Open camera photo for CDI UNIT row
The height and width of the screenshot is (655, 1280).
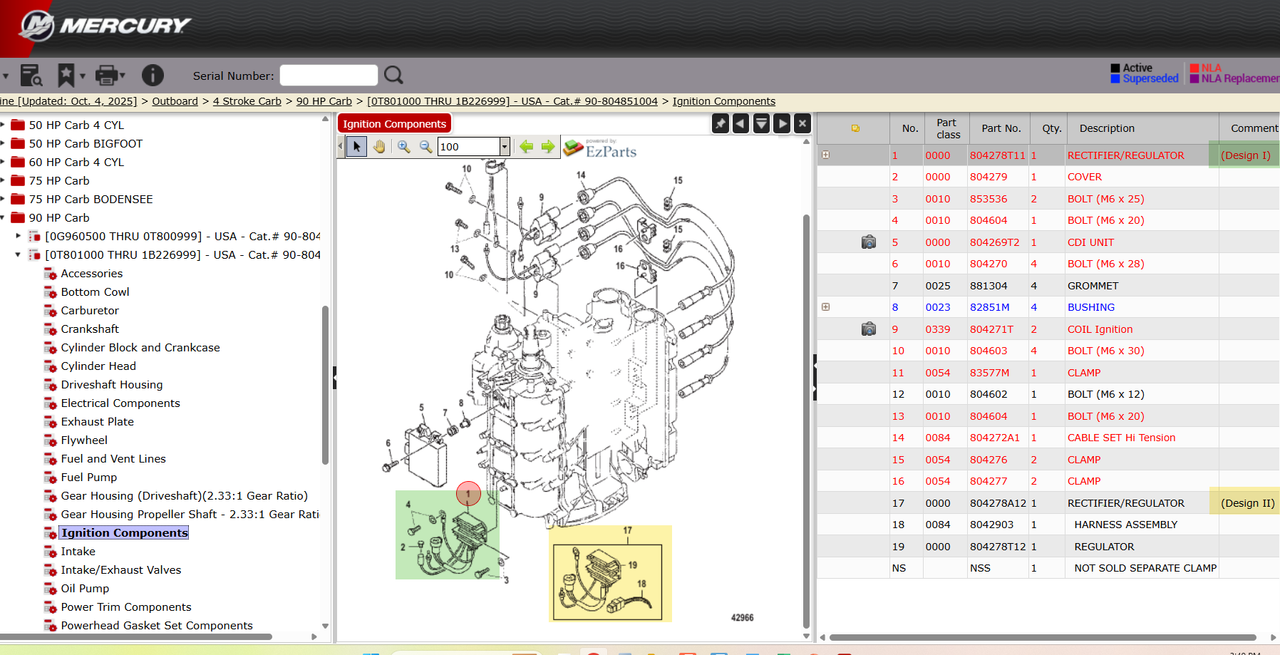tap(868, 242)
